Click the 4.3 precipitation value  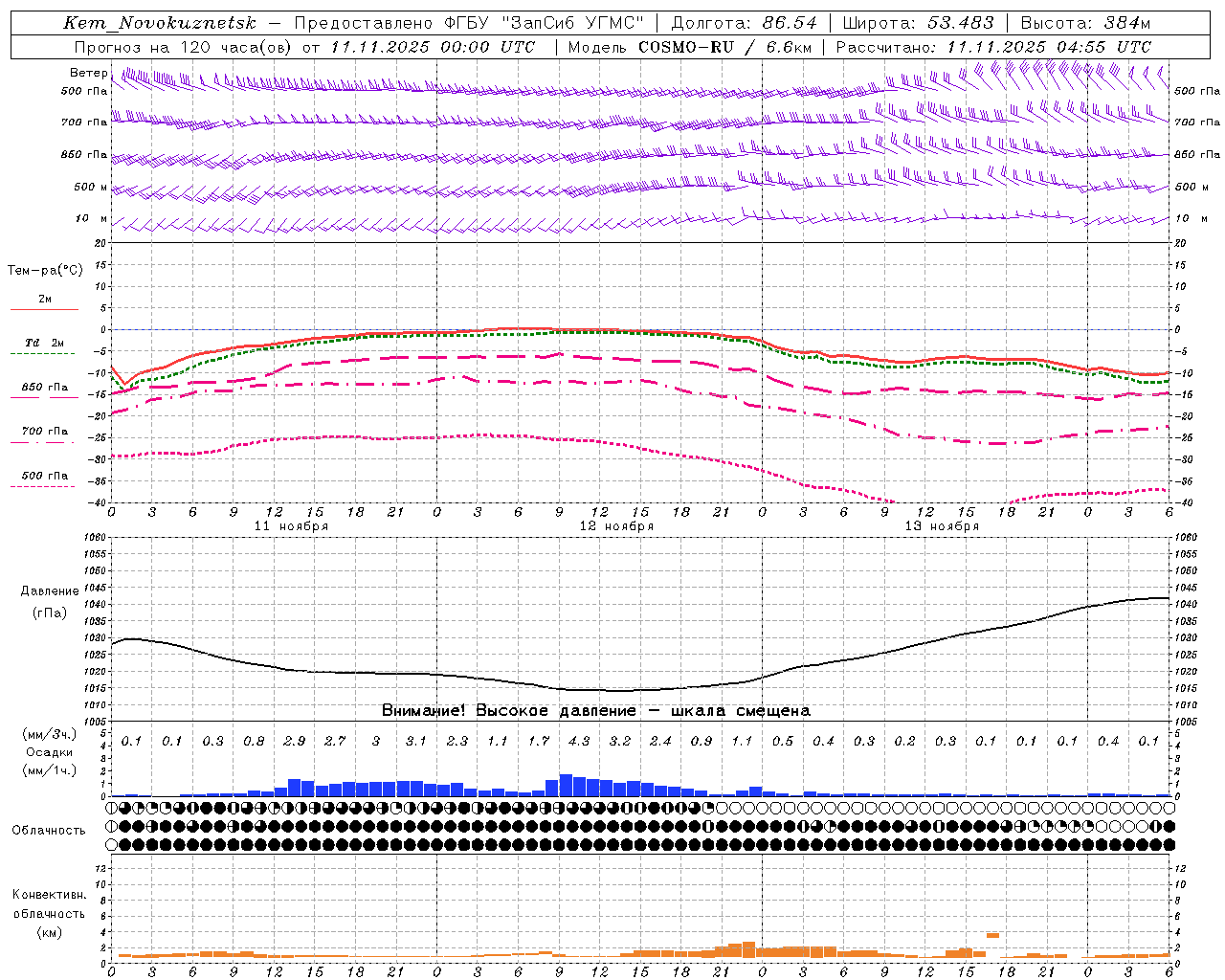point(579,742)
